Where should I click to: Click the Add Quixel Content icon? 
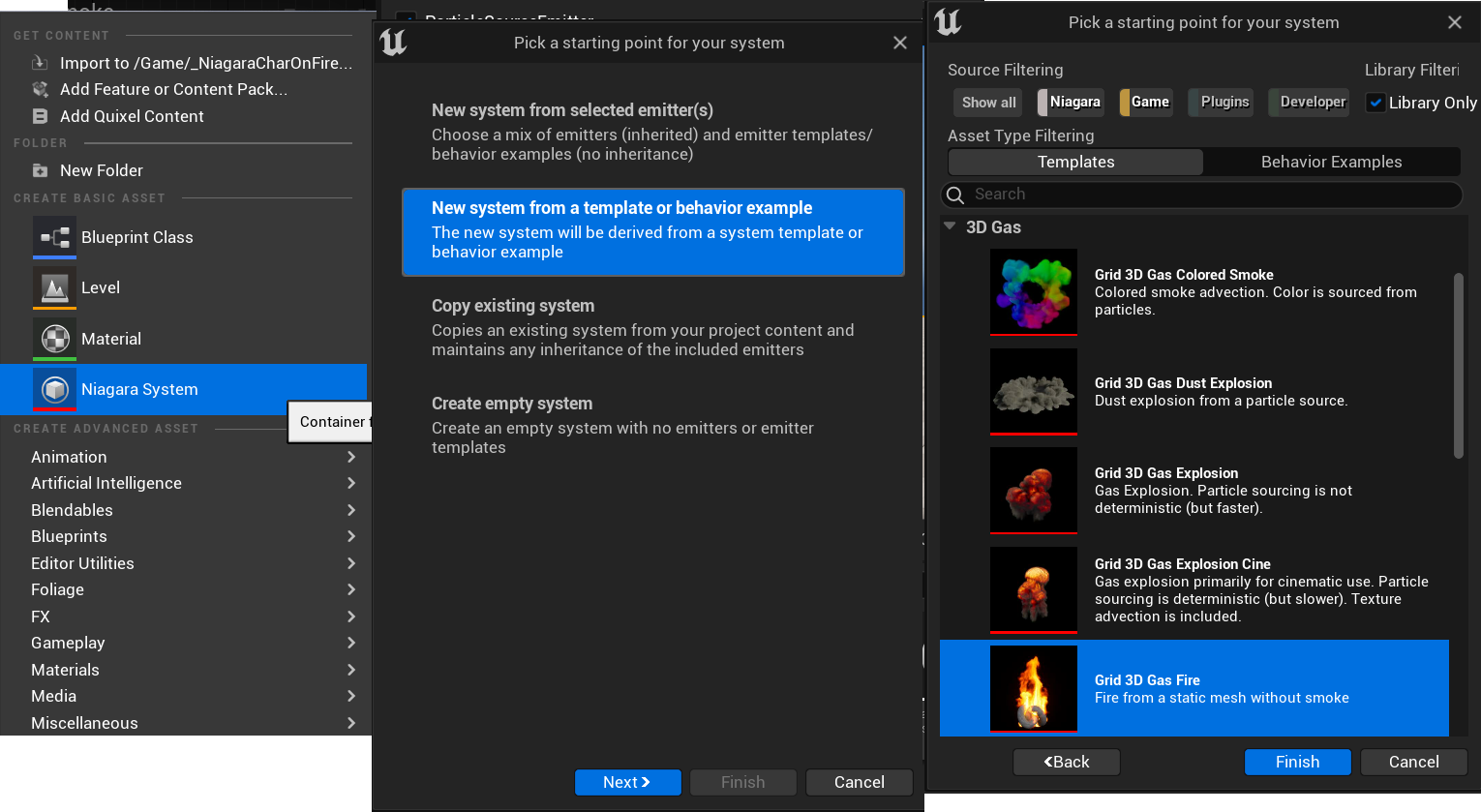(x=40, y=116)
